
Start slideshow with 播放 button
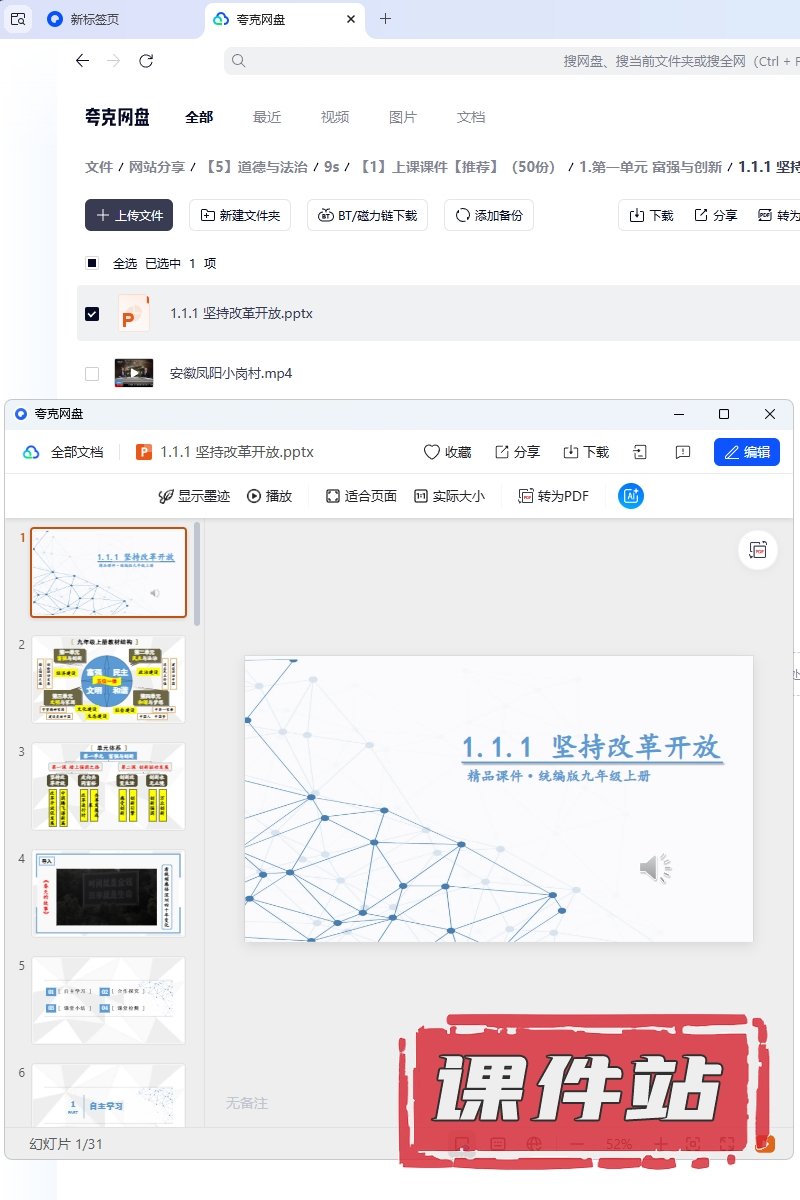pyautogui.click(x=269, y=496)
